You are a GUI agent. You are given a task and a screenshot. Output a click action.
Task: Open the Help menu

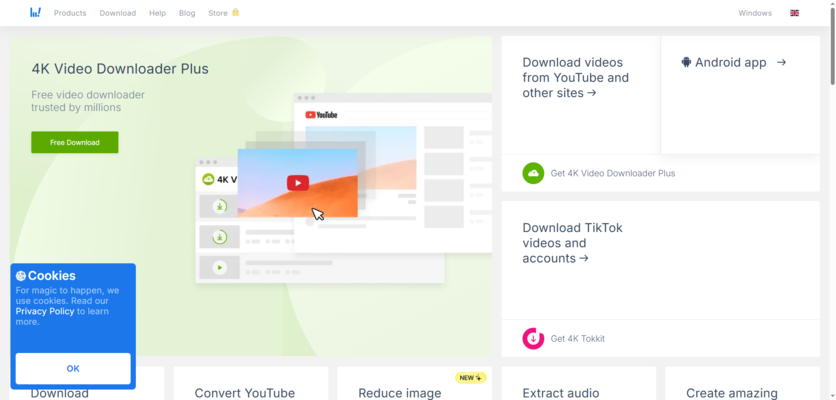coord(157,13)
